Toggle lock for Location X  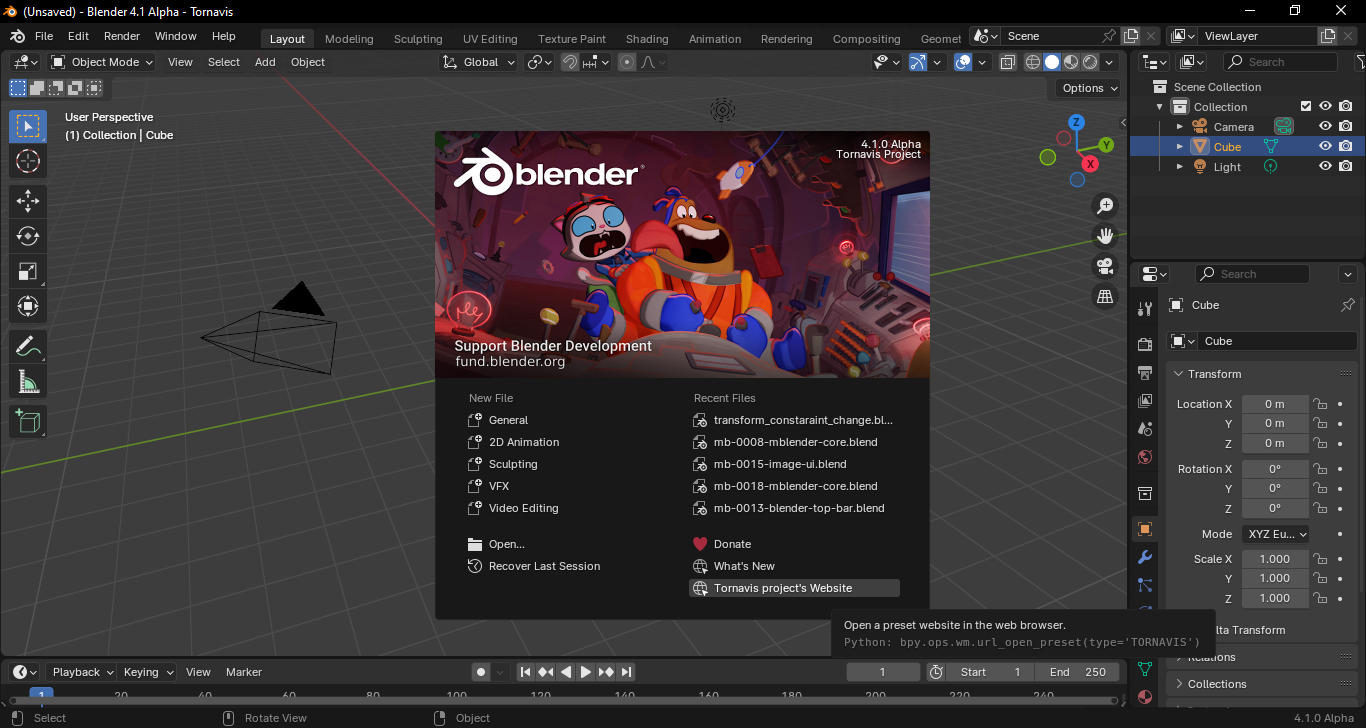[1320, 404]
